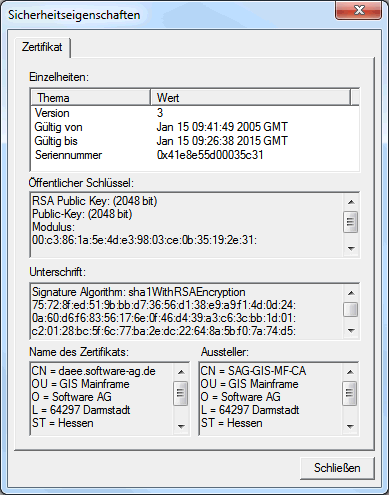
Task: Click the Aussteller scrollbar thumb
Action: point(350,393)
